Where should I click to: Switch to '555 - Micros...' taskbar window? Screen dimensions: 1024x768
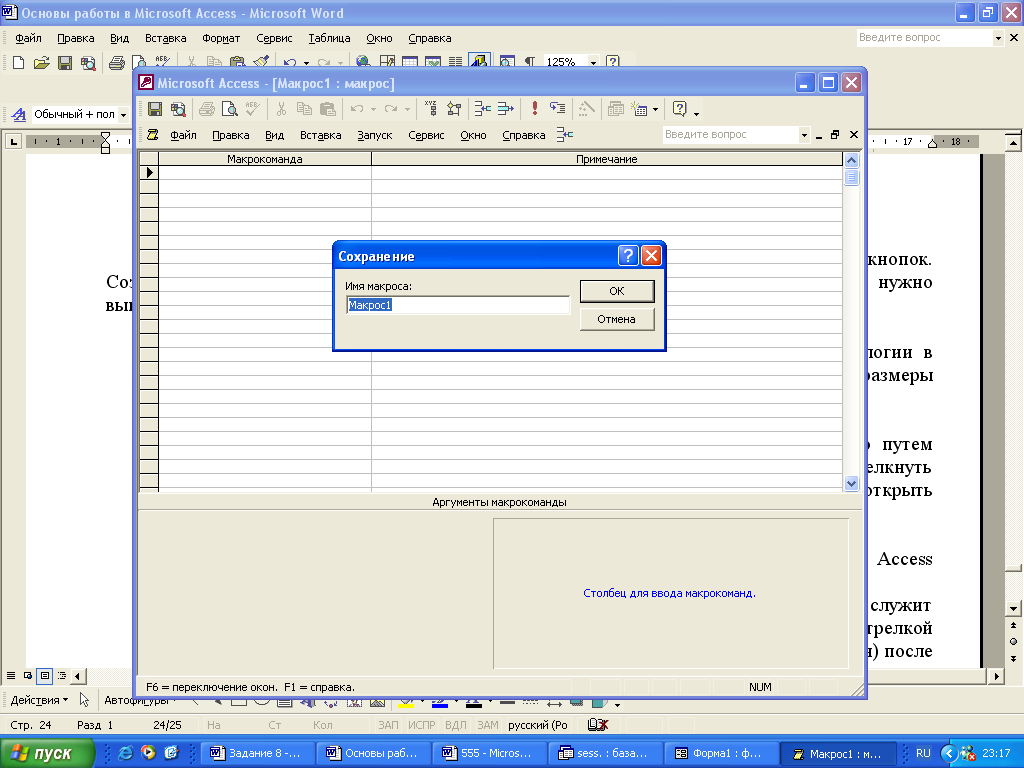click(490, 754)
